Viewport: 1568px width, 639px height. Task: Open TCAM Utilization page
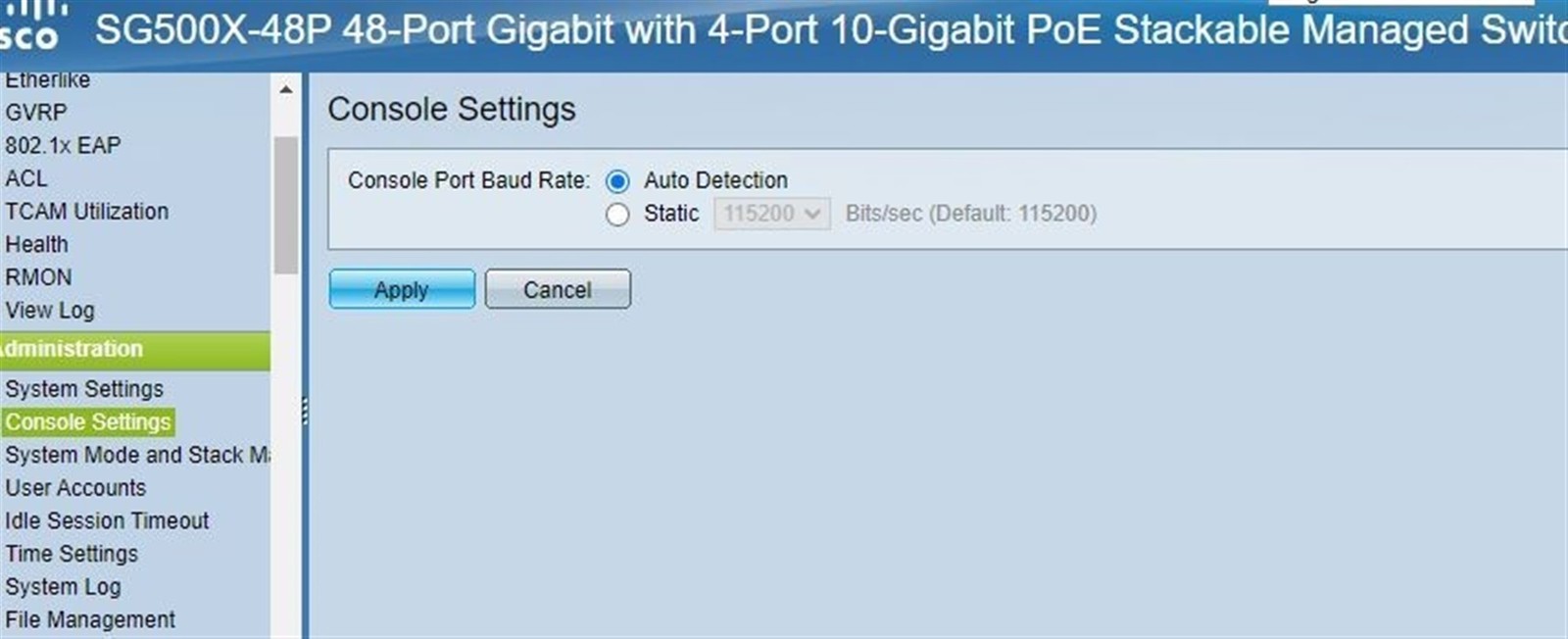pyautogui.click(x=86, y=212)
